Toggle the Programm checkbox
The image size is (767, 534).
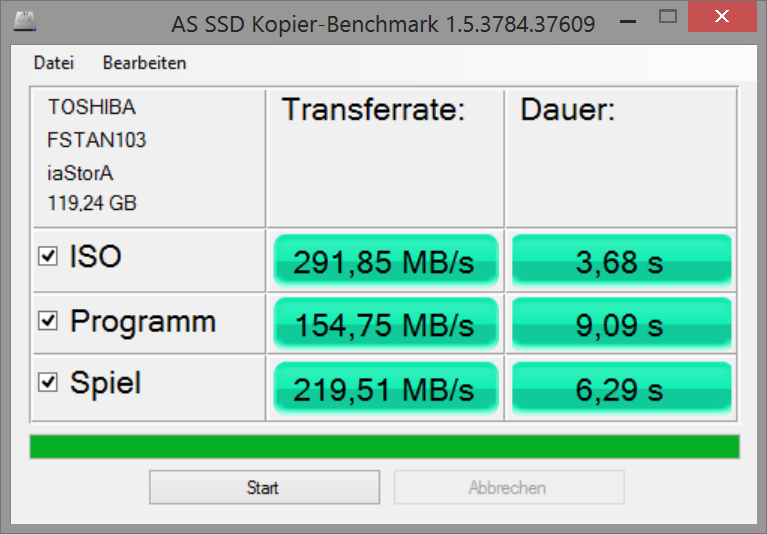click(47, 322)
